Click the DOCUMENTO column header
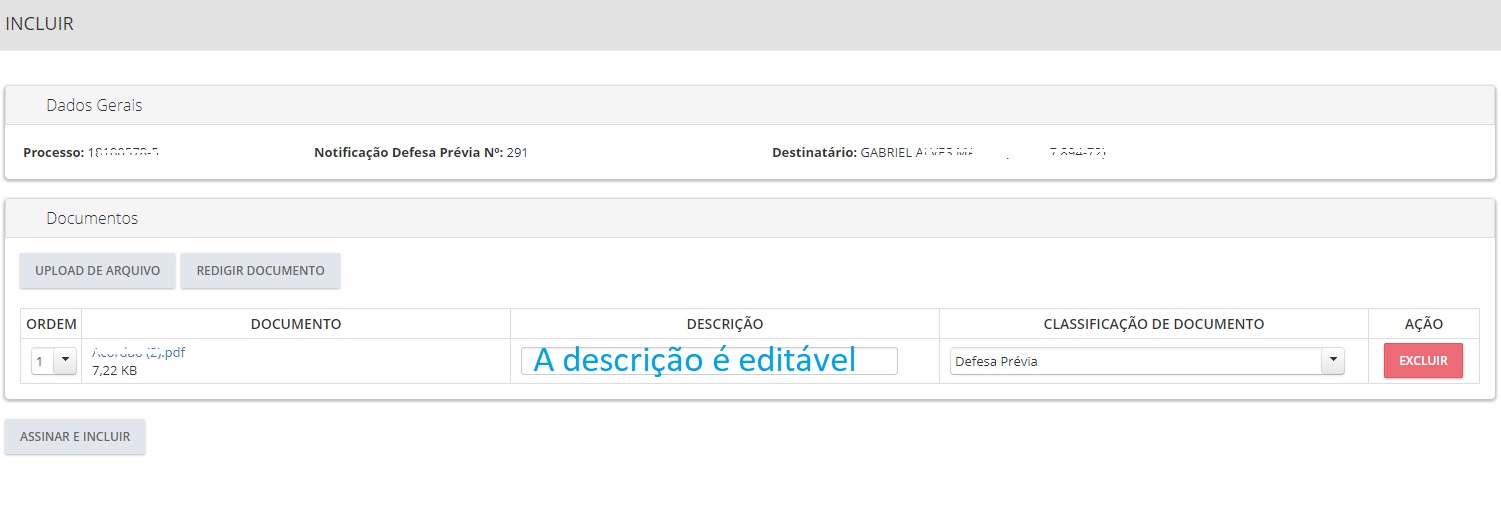Screen dimensions: 1501x527 click(296, 324)
